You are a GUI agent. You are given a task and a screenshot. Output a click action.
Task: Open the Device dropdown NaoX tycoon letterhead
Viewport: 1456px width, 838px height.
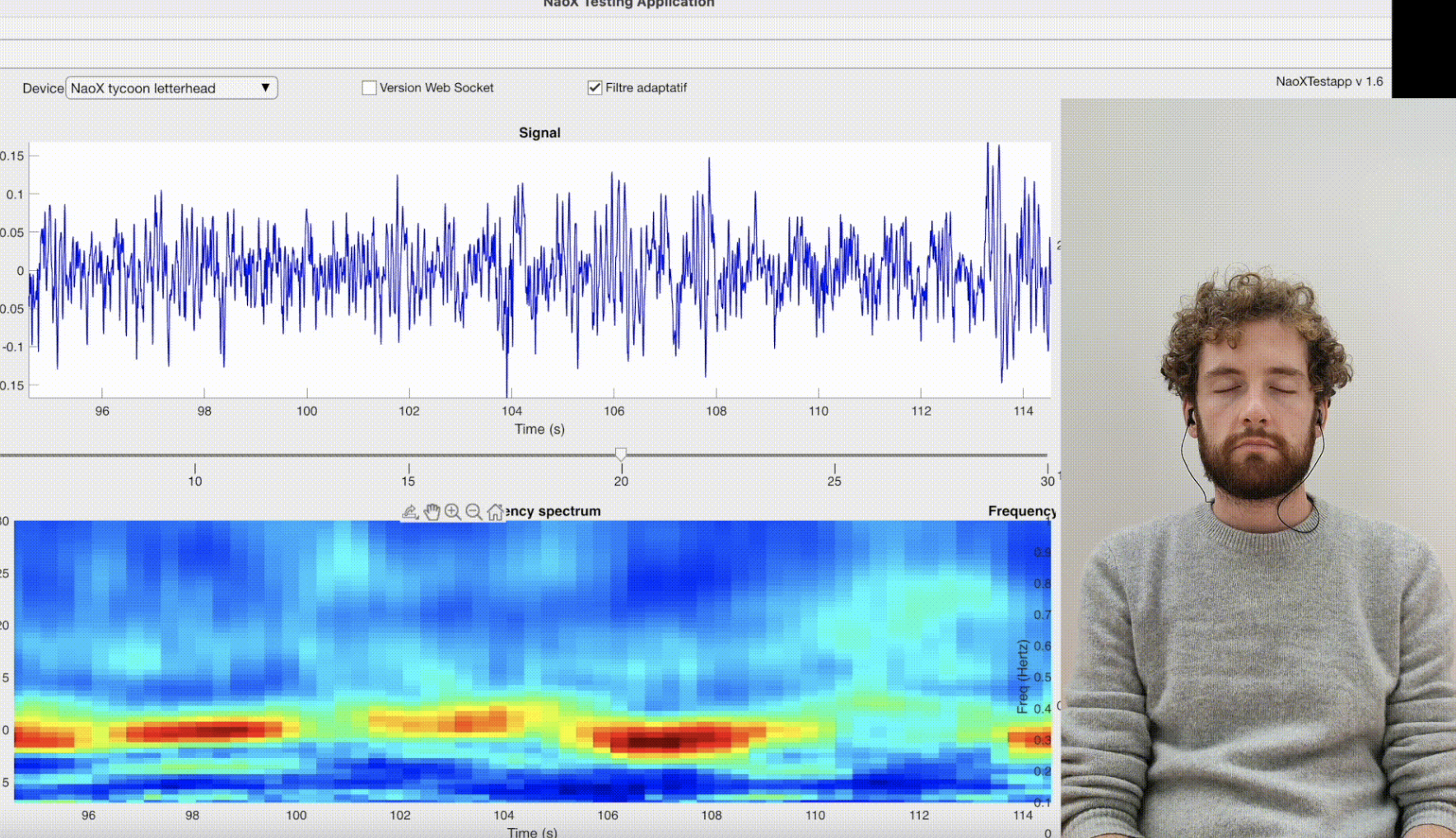pos(171,88)
